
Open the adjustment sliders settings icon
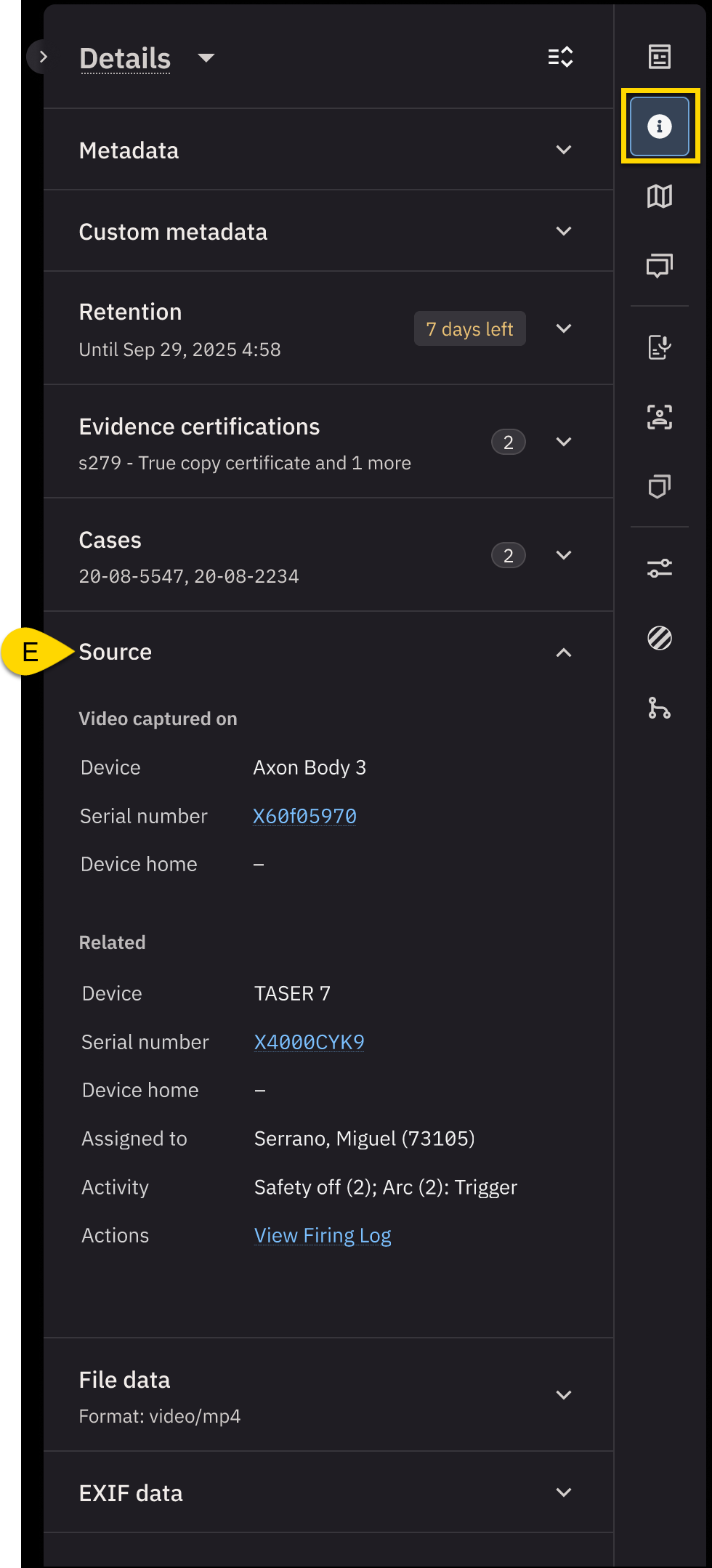pyautogui.click(x=659, y=568)
